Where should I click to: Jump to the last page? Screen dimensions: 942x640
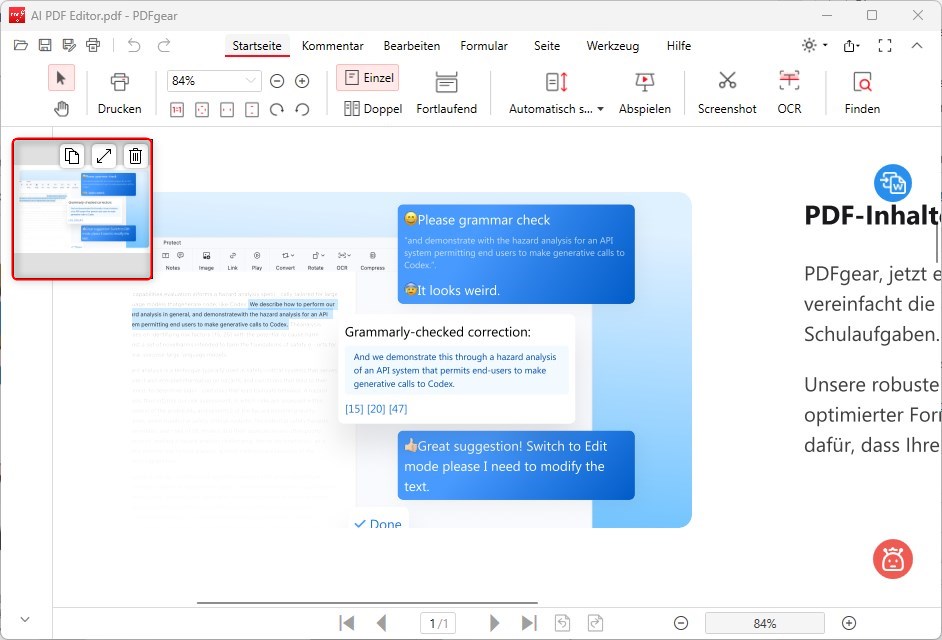tap(529, 623)
